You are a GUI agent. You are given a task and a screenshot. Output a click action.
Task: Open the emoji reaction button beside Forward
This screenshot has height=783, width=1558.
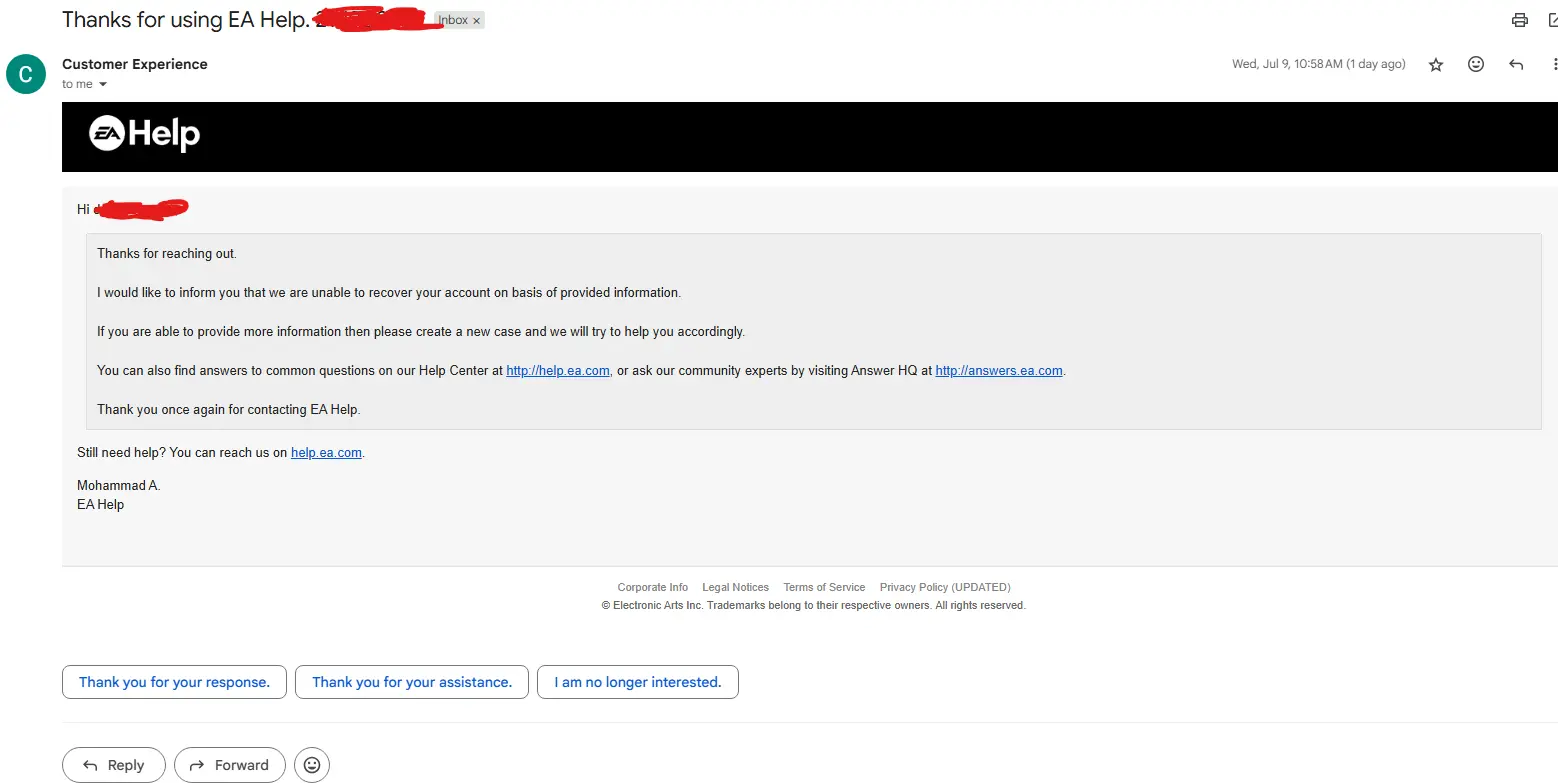pos(312,765)
